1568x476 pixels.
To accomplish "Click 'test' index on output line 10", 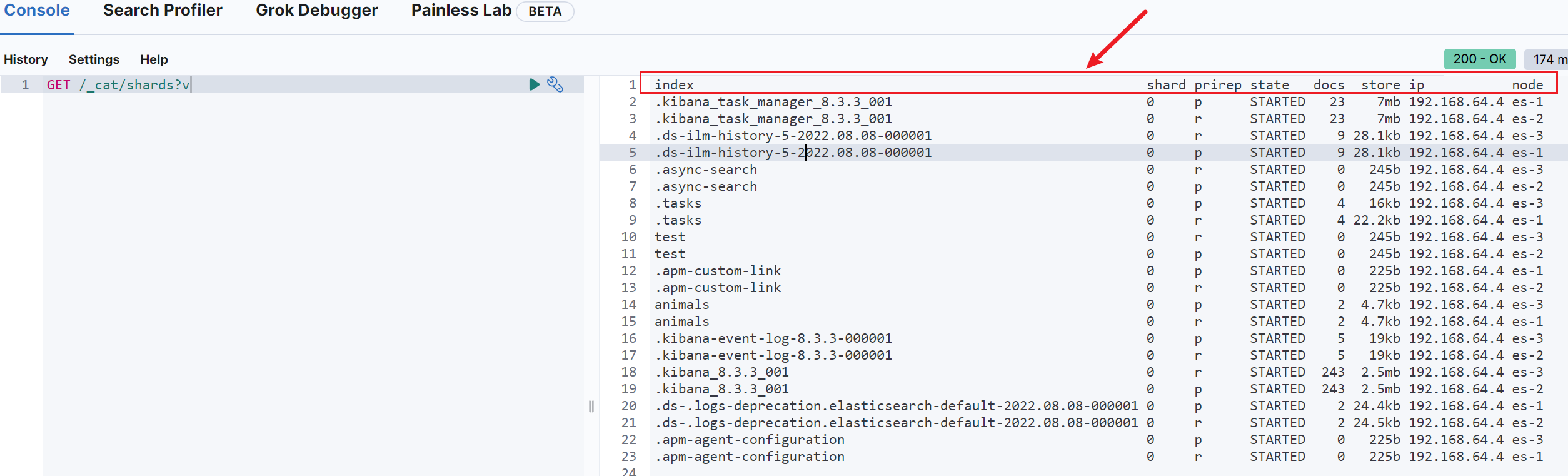I will coord(670,237).
